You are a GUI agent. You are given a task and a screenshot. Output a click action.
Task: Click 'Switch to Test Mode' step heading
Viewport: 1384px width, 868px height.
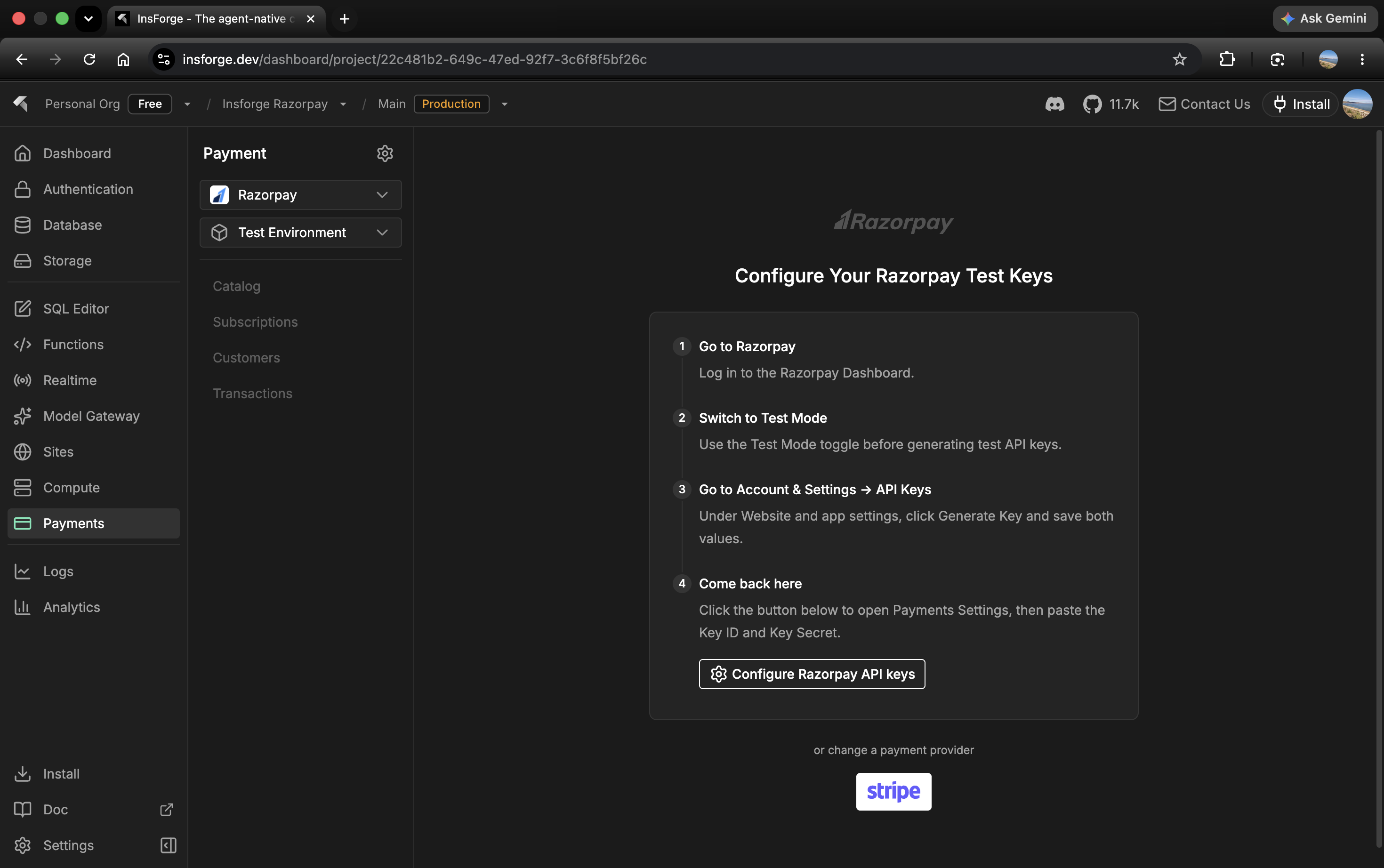coord(762,418)
